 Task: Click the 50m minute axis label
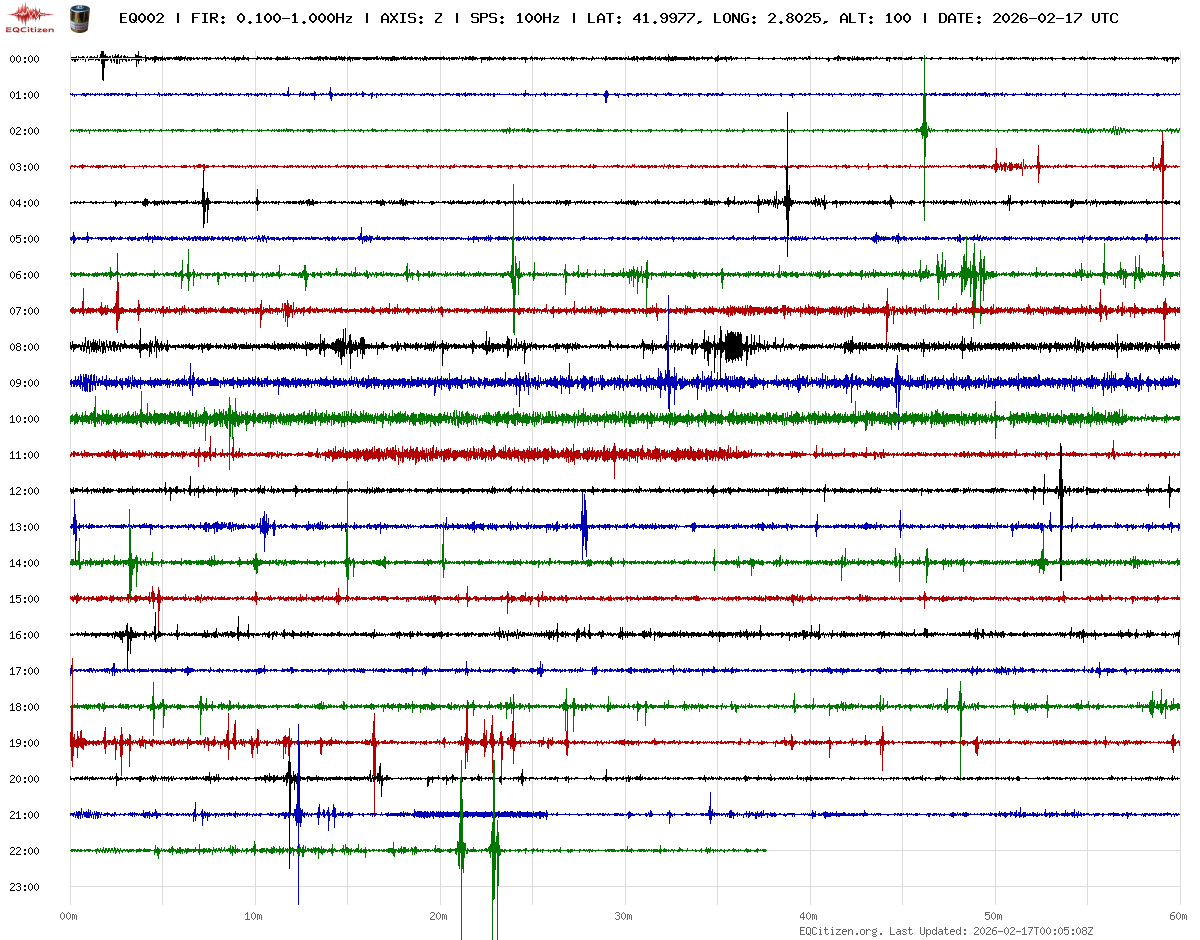[x=994, y=916]
